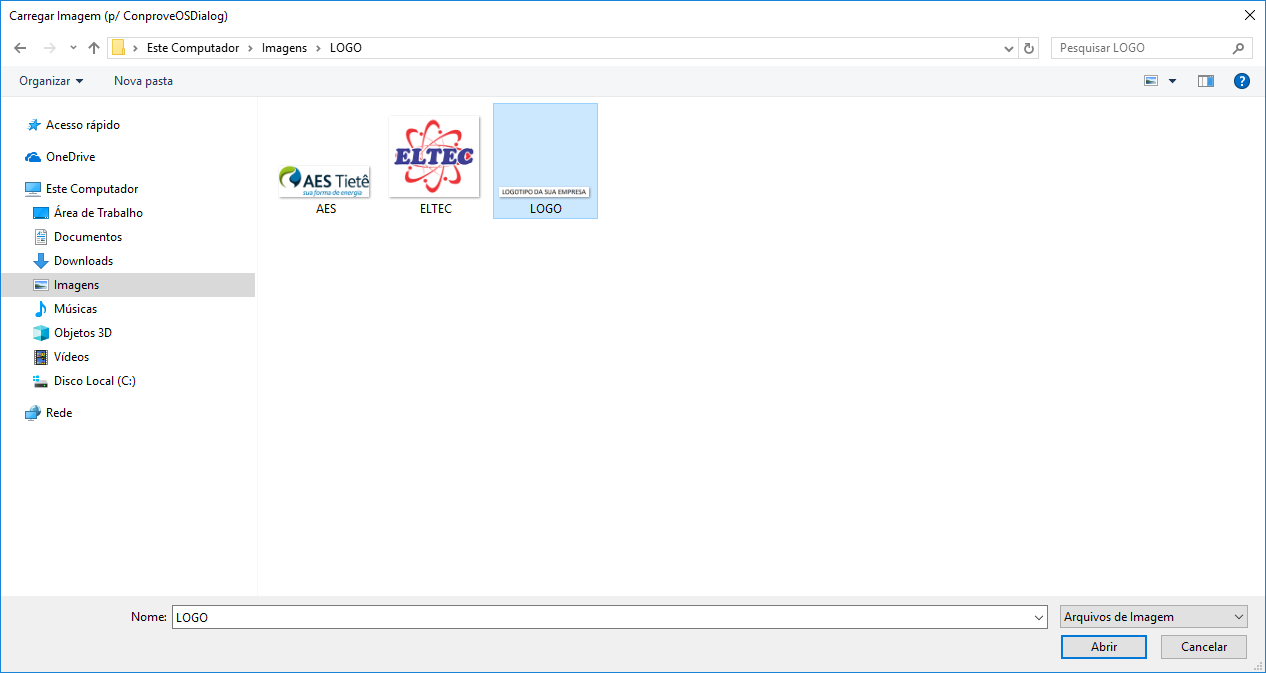The image size is (1266, 673).
Task: Create a folder with Nova pasta
Action: click(x=143, y=81)
